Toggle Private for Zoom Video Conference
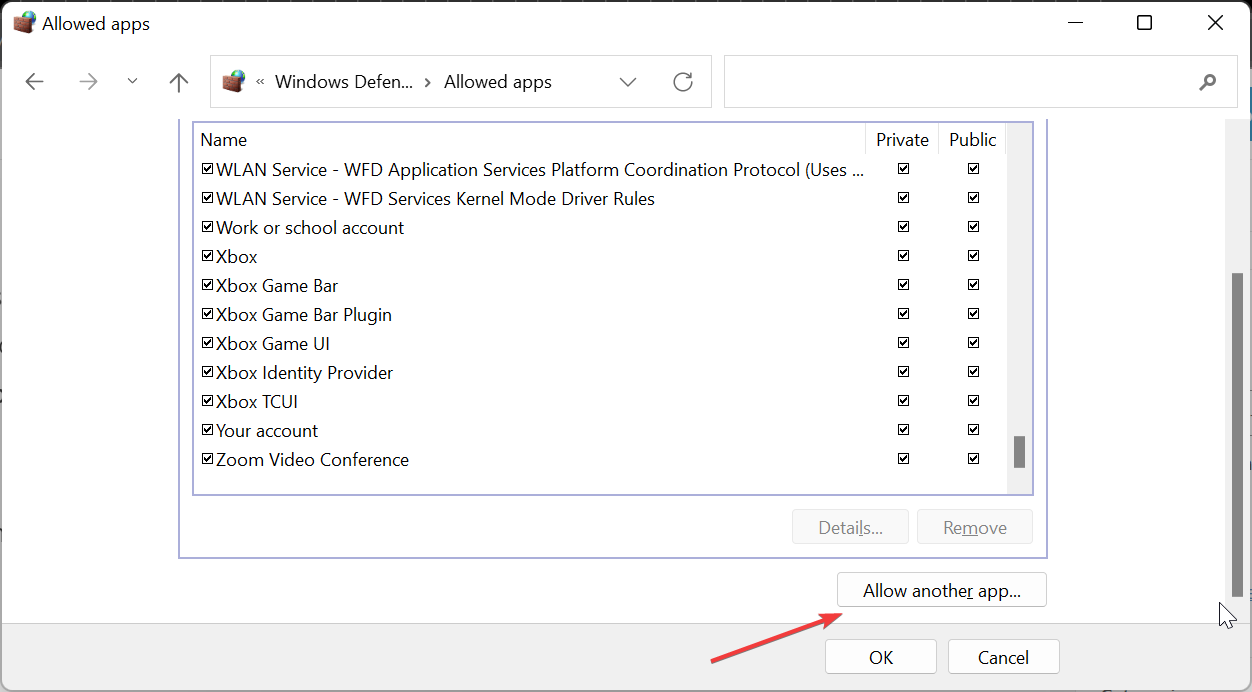Viewport: 1252px width, 692px height. pyautogui.click(x=904, y=459)
